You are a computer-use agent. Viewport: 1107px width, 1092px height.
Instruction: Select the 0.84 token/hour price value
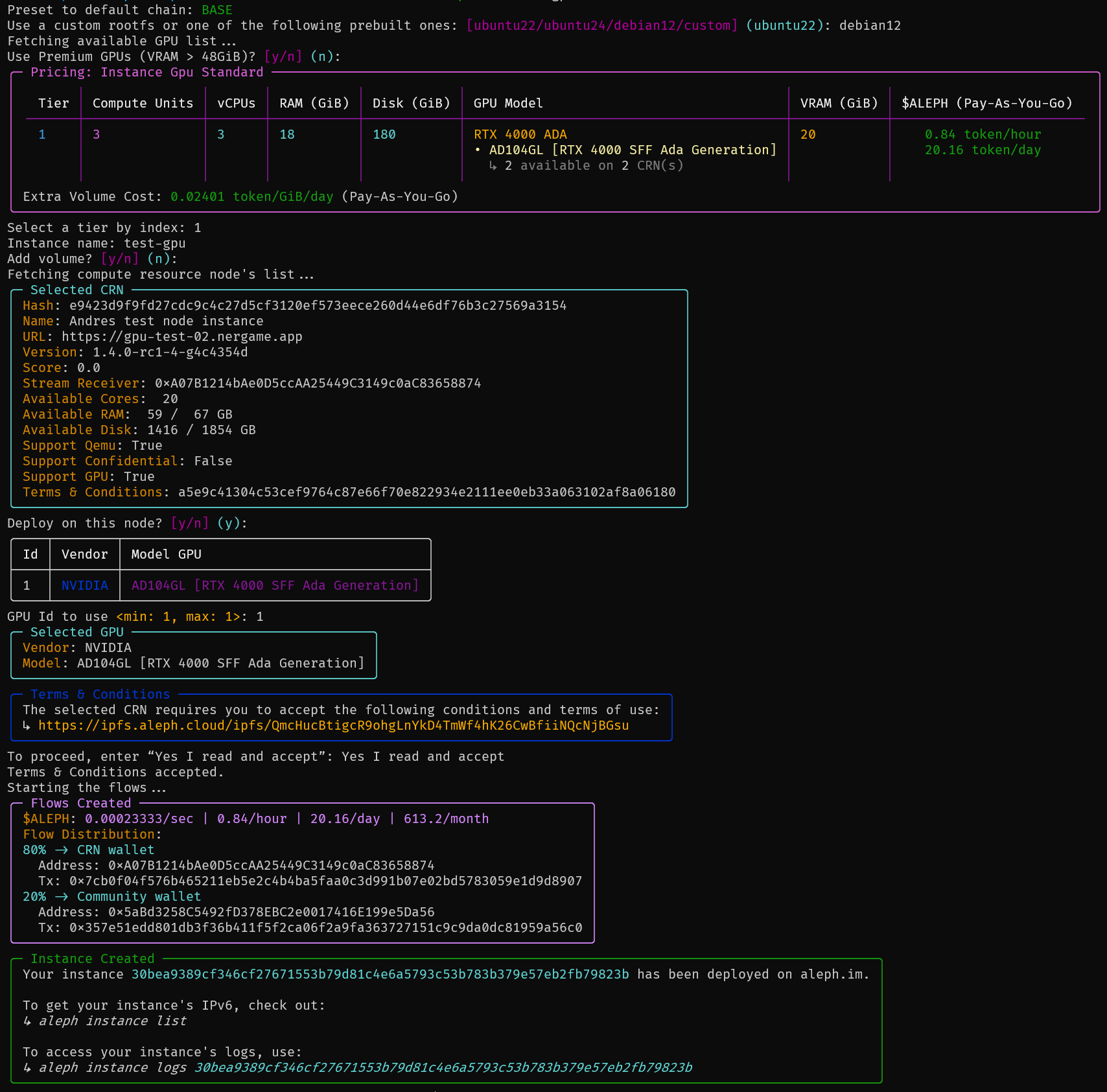pos(982,134)
